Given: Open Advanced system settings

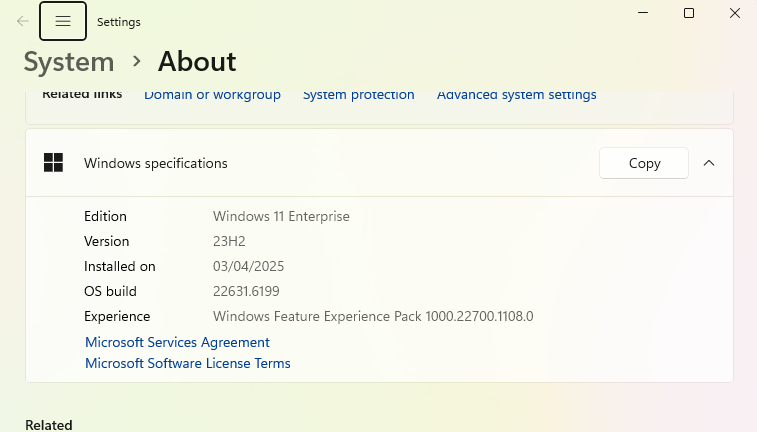Looking at the screenshot, I should tap(516, 95).
